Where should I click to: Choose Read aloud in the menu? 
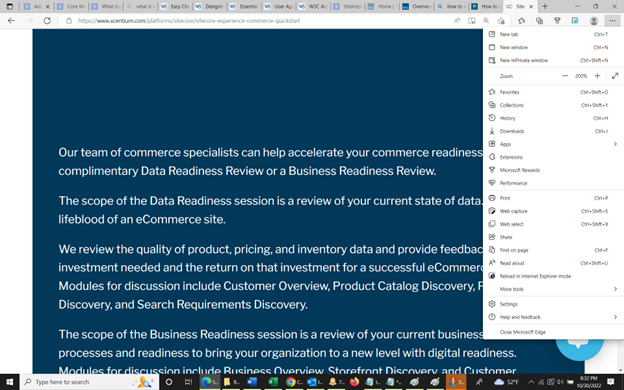coord(553,263)
